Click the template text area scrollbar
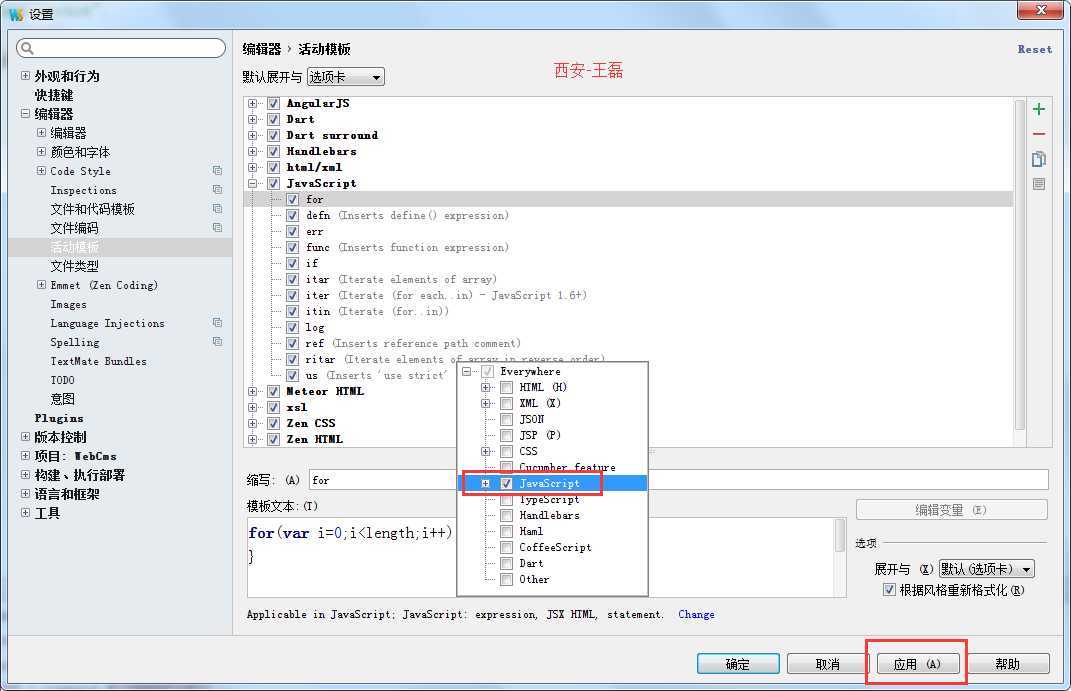 pyautogui.click(x=840, y=536)
